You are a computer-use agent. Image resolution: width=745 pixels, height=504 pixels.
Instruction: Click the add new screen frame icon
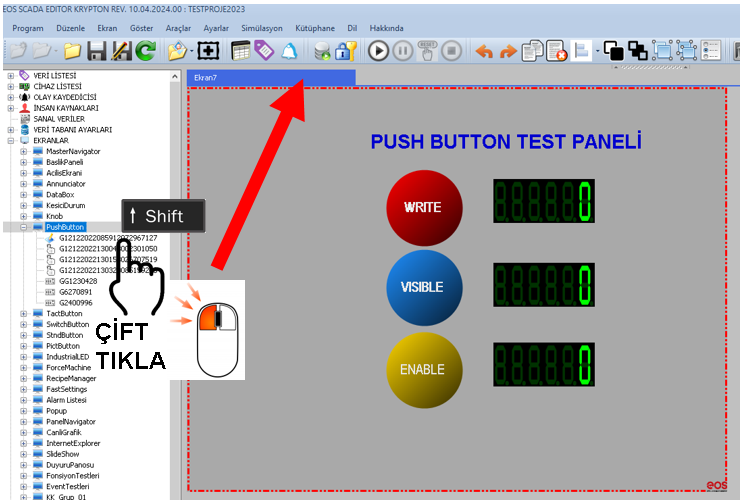point(208,50)
